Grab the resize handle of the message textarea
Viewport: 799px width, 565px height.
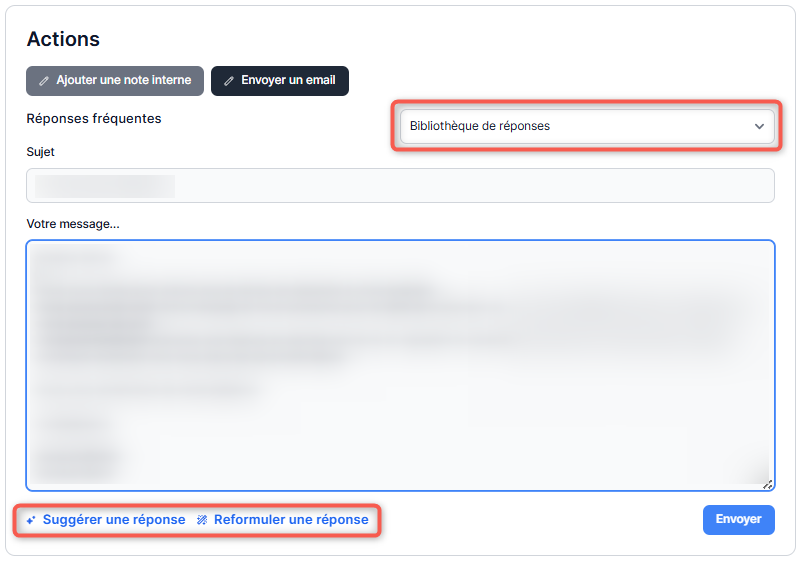767,484
